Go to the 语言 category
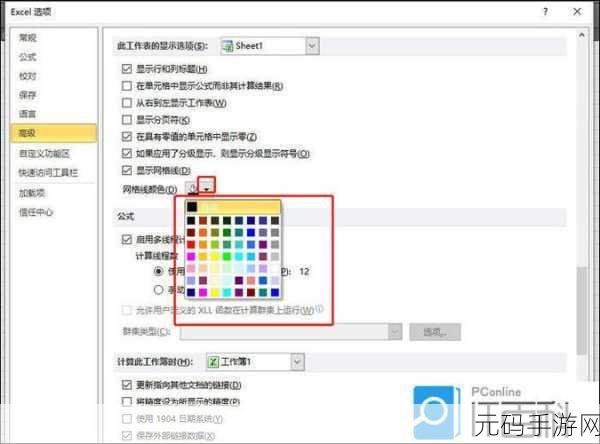Image resolution: width=600 pixels, height=444 pixels. click(28, 114)
